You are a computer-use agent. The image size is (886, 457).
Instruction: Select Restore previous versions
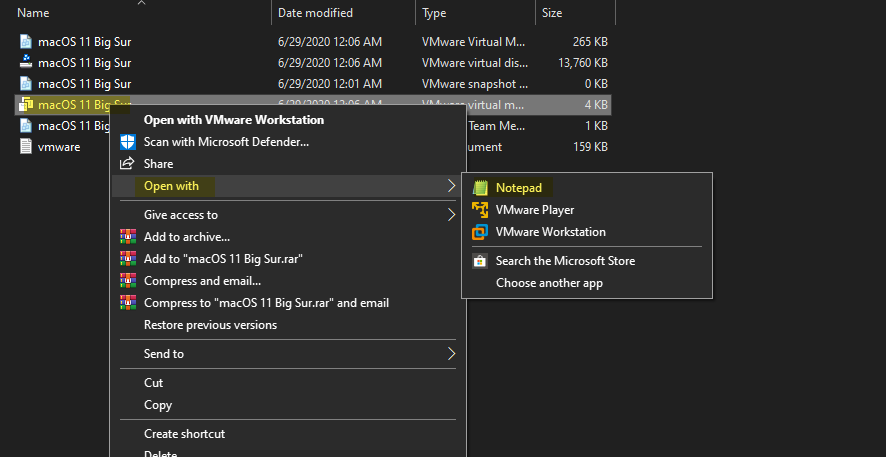click(211, 325)
